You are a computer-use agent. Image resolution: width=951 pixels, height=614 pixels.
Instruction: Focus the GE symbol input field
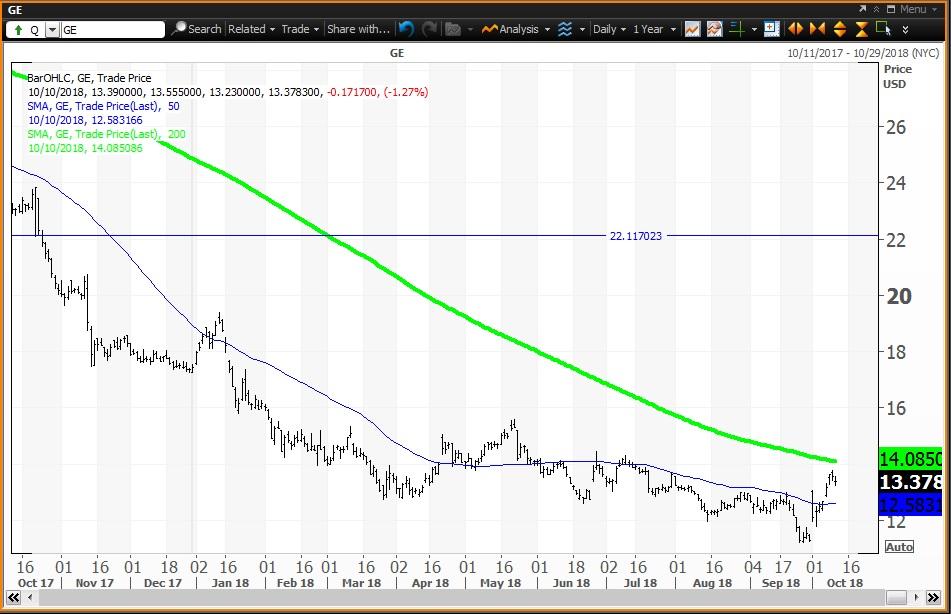[x=112, y=30]
